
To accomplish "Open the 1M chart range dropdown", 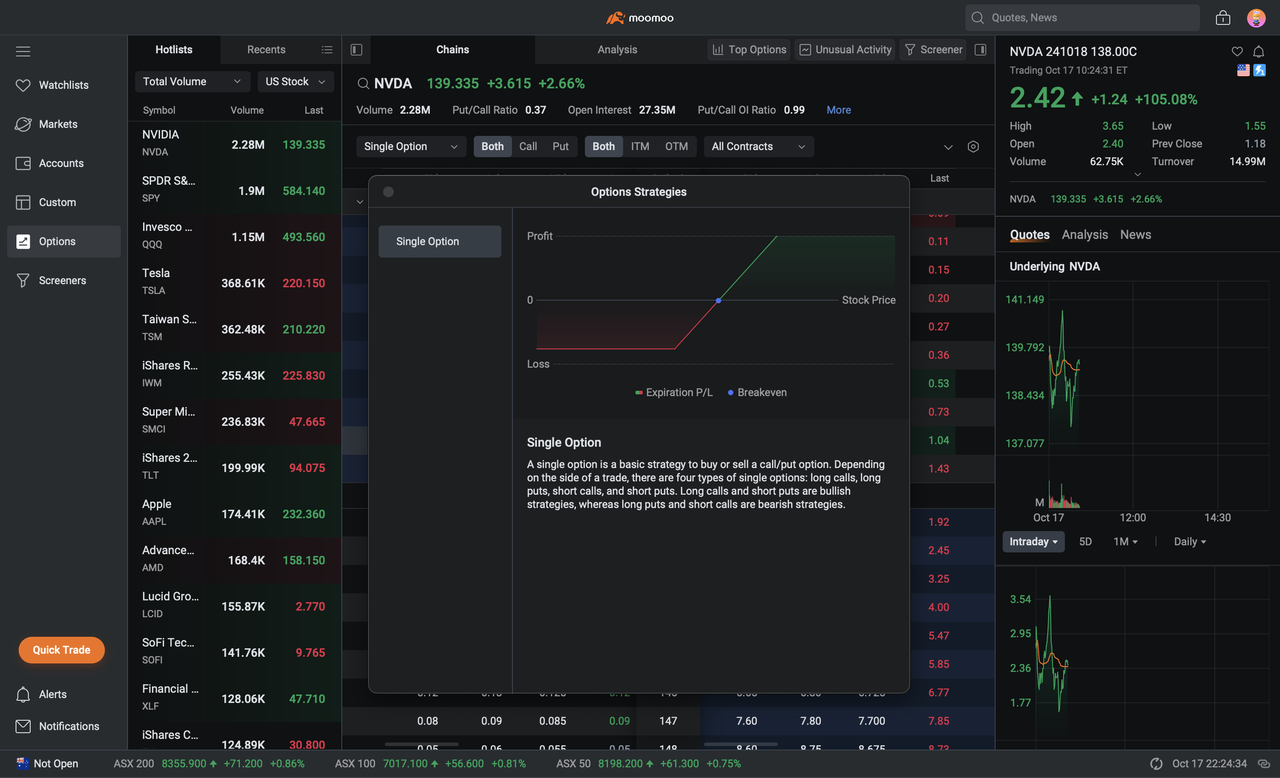I will click(1125, 542).
